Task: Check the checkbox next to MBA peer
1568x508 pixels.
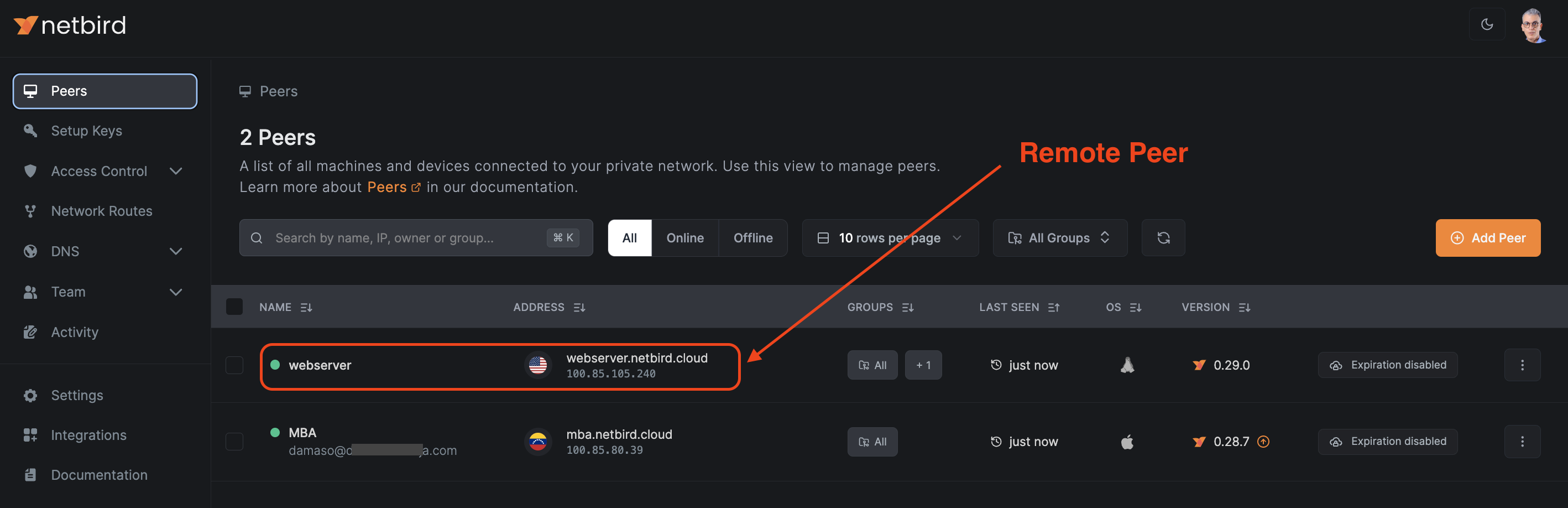Action: 234,442
